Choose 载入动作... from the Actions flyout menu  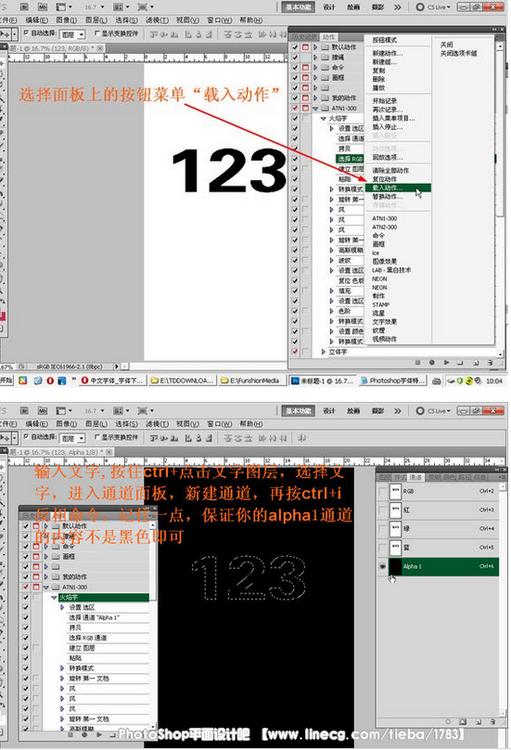pyautogui.click(x=398, y=188)
